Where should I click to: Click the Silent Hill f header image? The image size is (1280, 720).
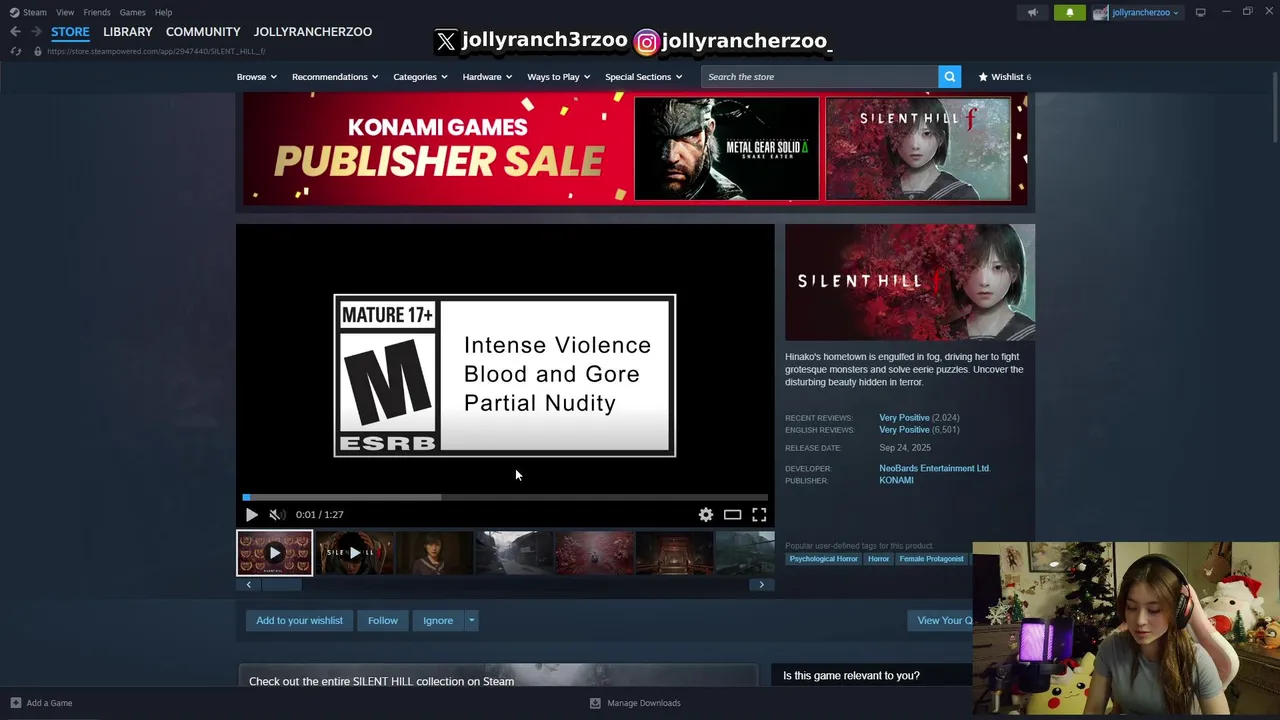(x=910, y=282)
